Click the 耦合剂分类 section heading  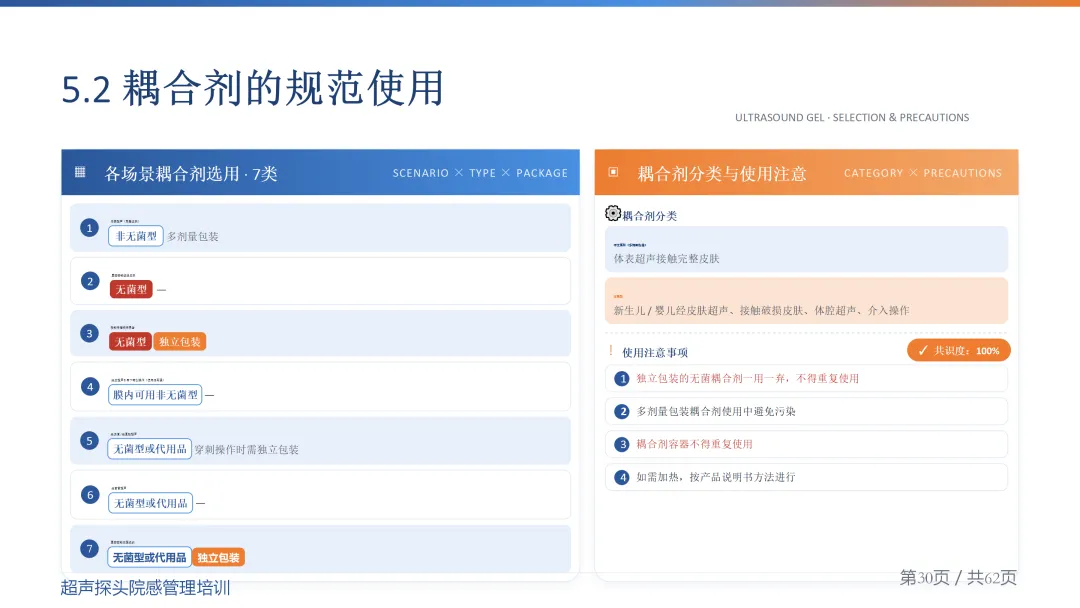pyautogui.click(x=650, y=216)
